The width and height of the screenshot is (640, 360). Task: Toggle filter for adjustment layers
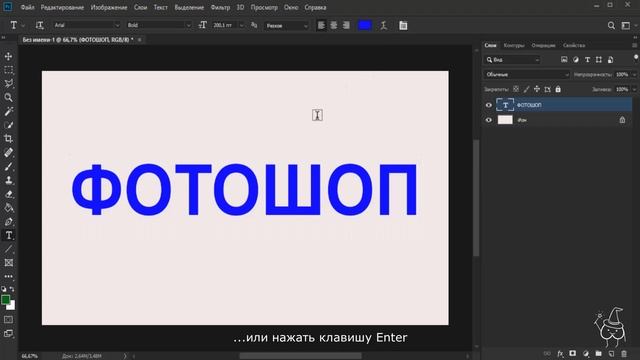point(576,60)
